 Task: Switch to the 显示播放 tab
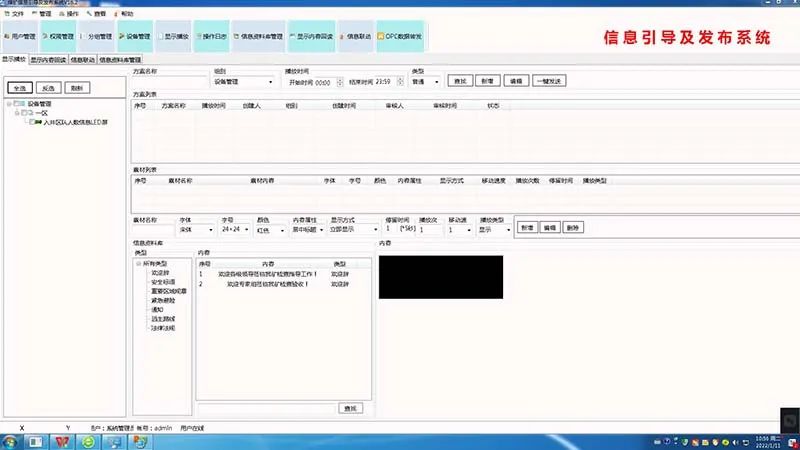(14, 59)
